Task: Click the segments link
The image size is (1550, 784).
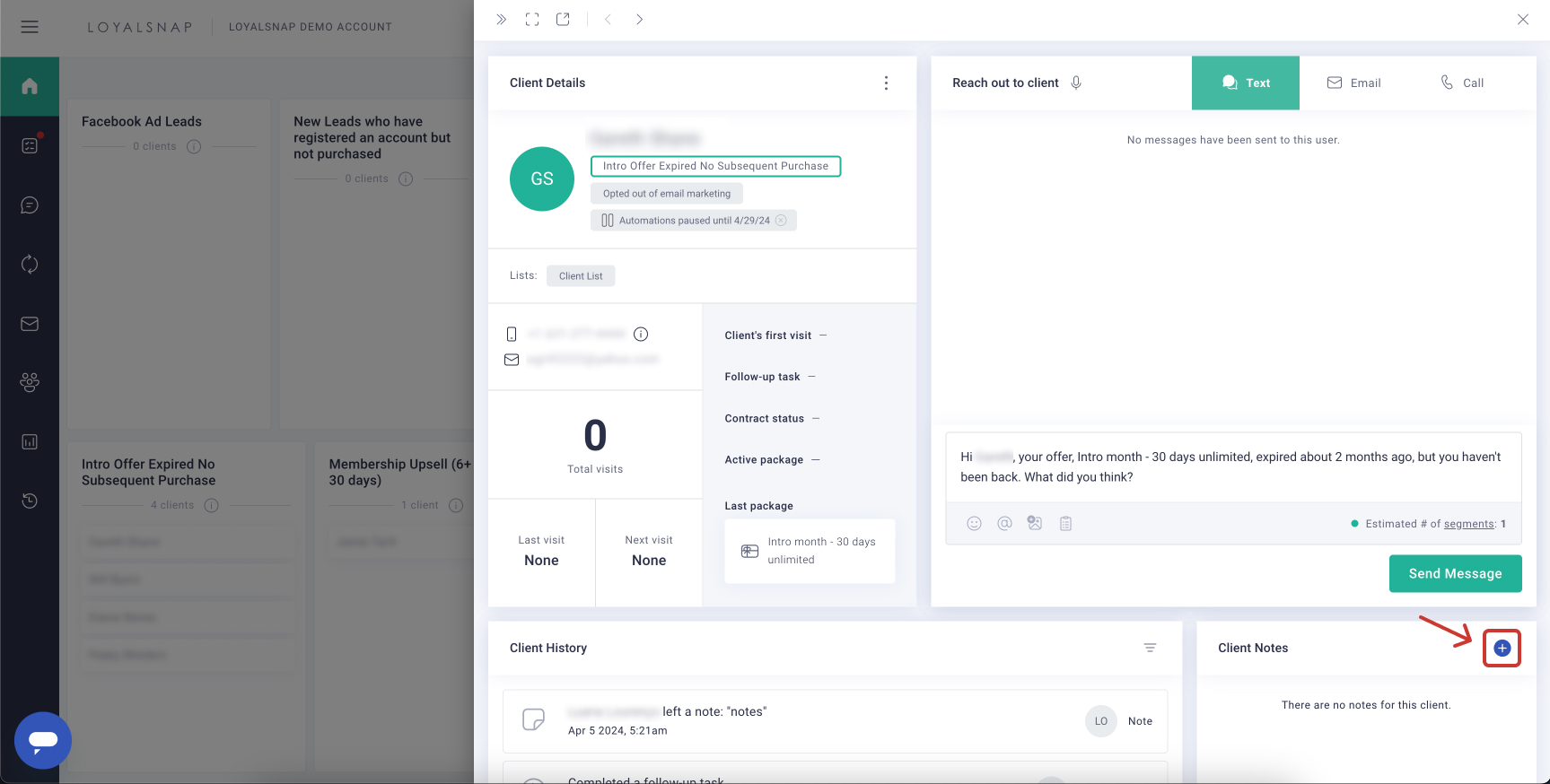Action: [x=1468, y=524]
